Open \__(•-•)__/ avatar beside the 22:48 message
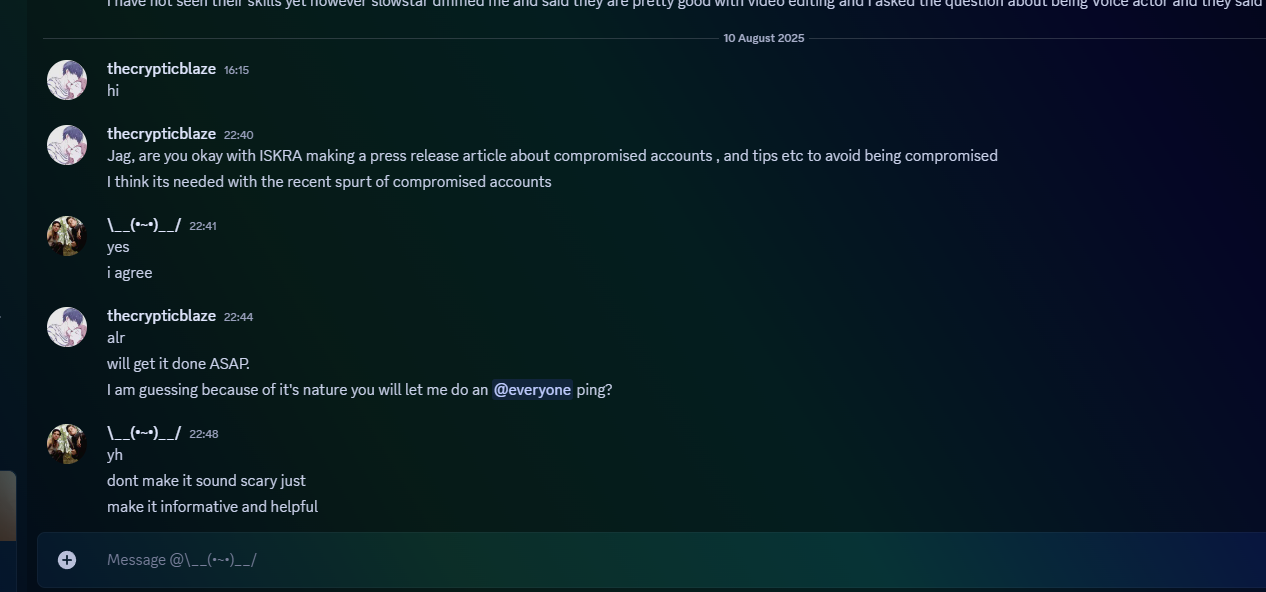This screenshot has height=592, width=1266. (67, 444)
